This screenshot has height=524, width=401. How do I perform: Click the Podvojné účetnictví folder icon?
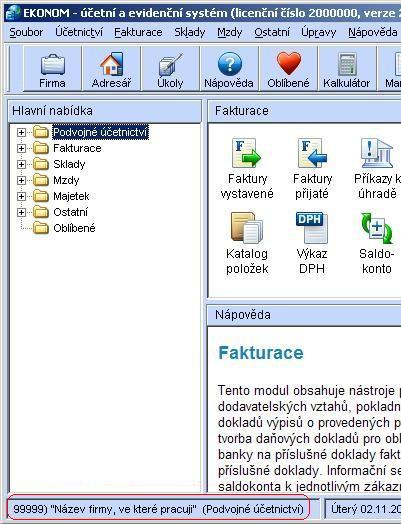click(x=41, y=132)
